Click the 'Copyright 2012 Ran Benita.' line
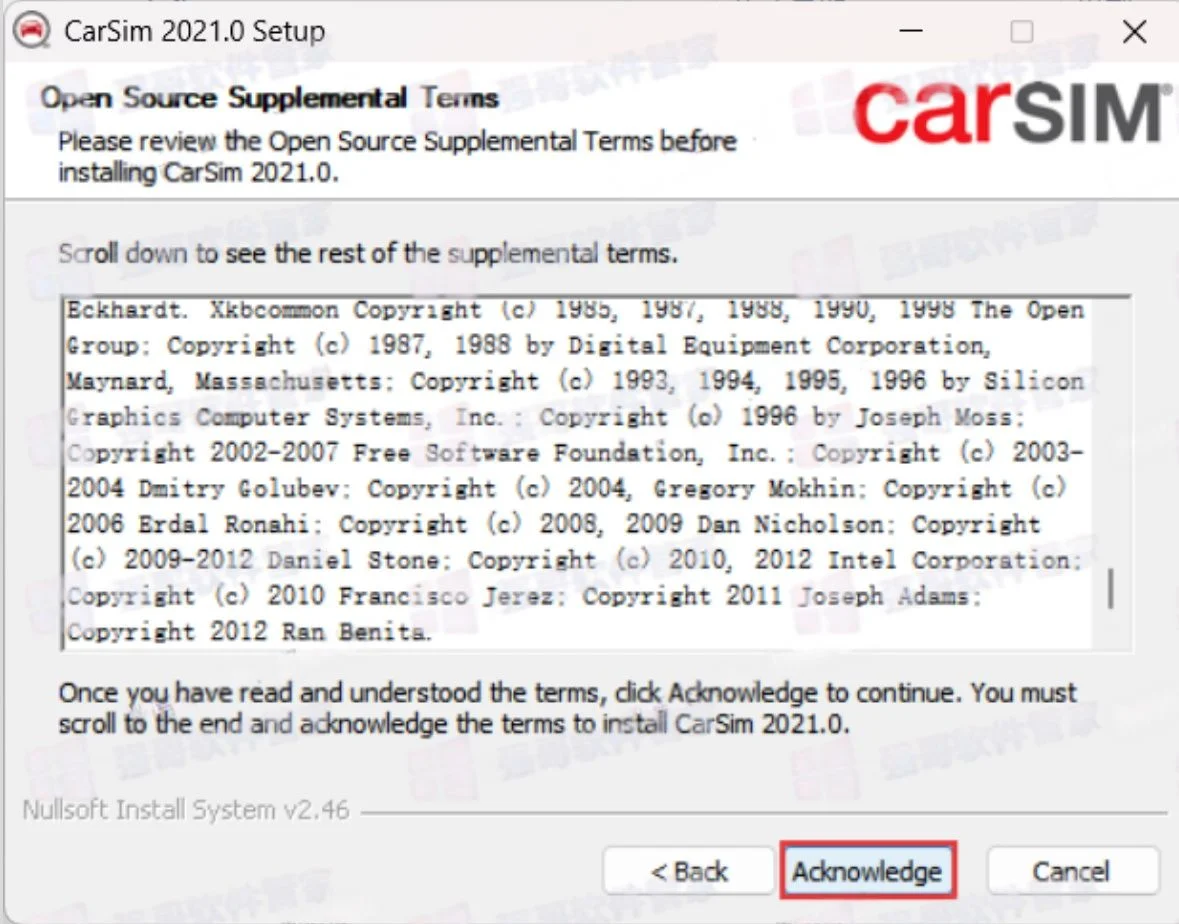This screenshot has width=1179, height=924. pos(249,631)
